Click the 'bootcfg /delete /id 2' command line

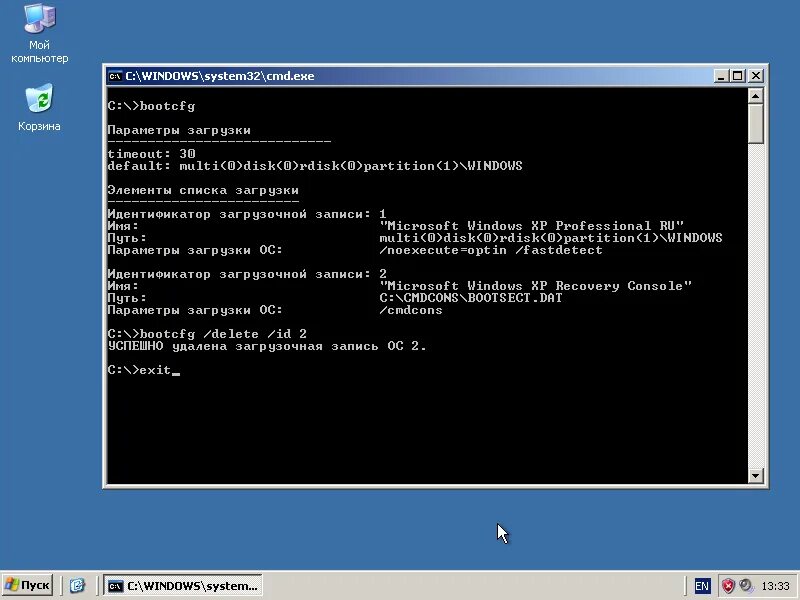(x=207, y=334)
